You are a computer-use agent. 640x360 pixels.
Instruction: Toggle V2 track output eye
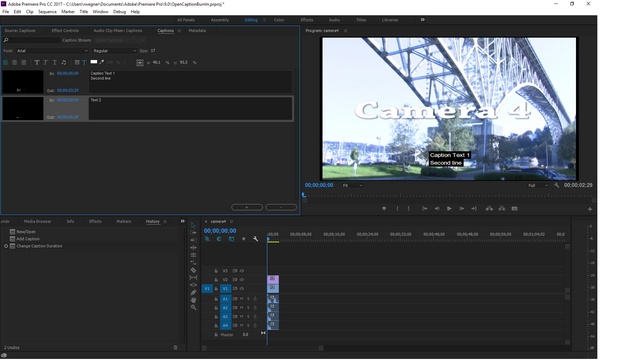click(x=242, y=280)
